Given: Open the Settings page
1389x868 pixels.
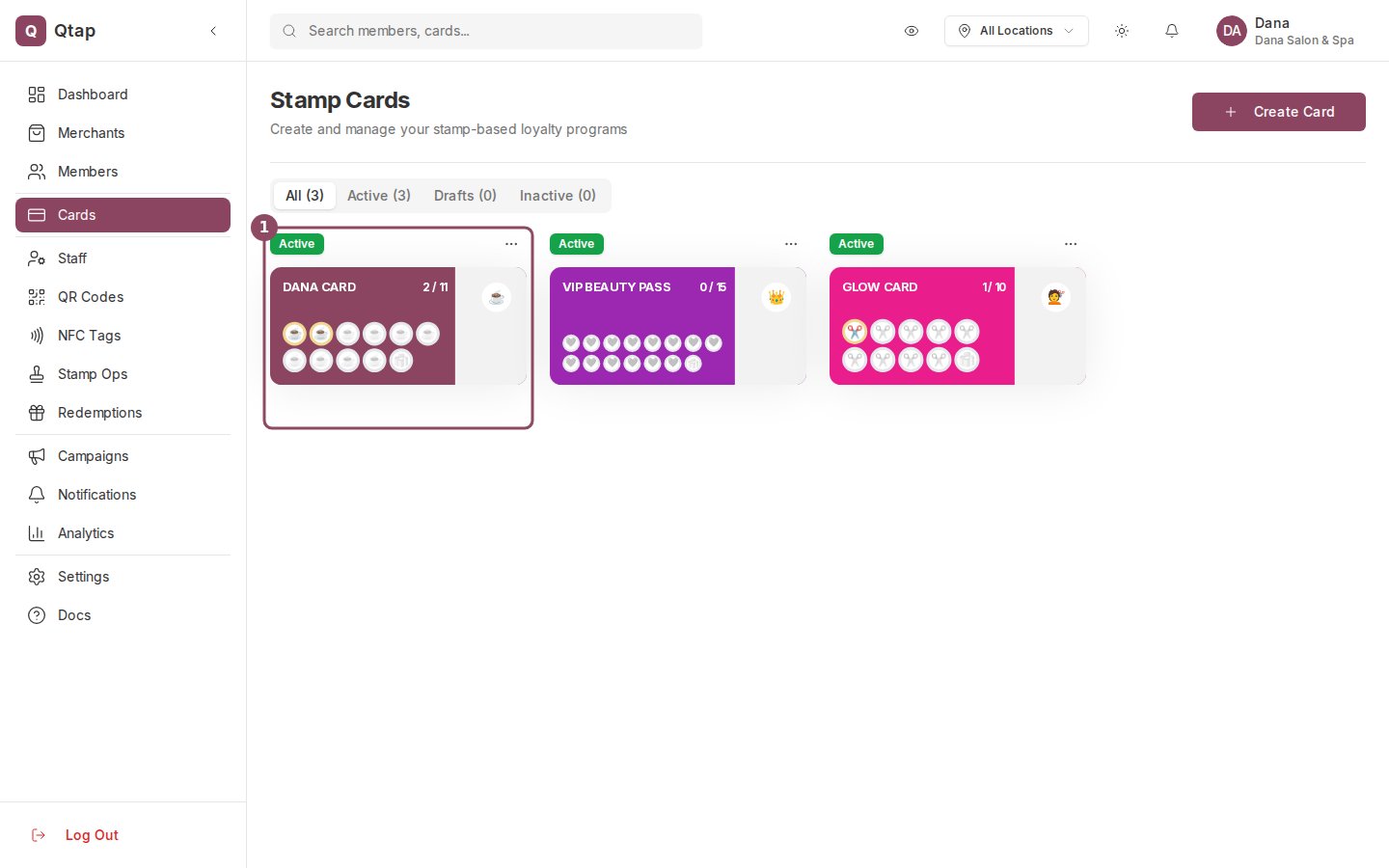Looking at the screenshot, I should pyautogui.click(x=123, y=577).
